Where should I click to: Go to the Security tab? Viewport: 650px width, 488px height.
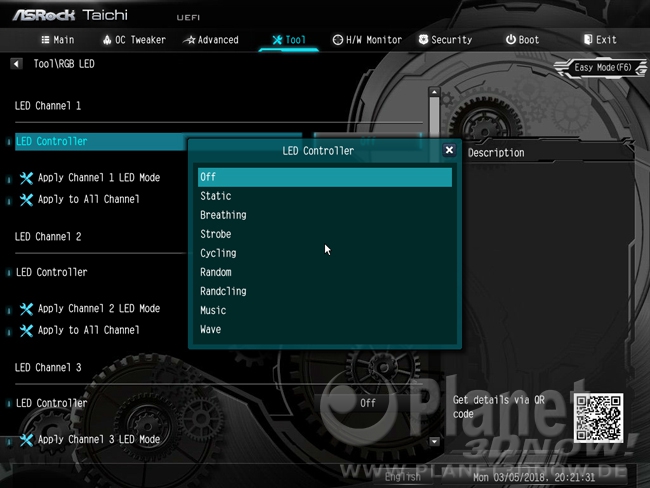coord(446,40)
